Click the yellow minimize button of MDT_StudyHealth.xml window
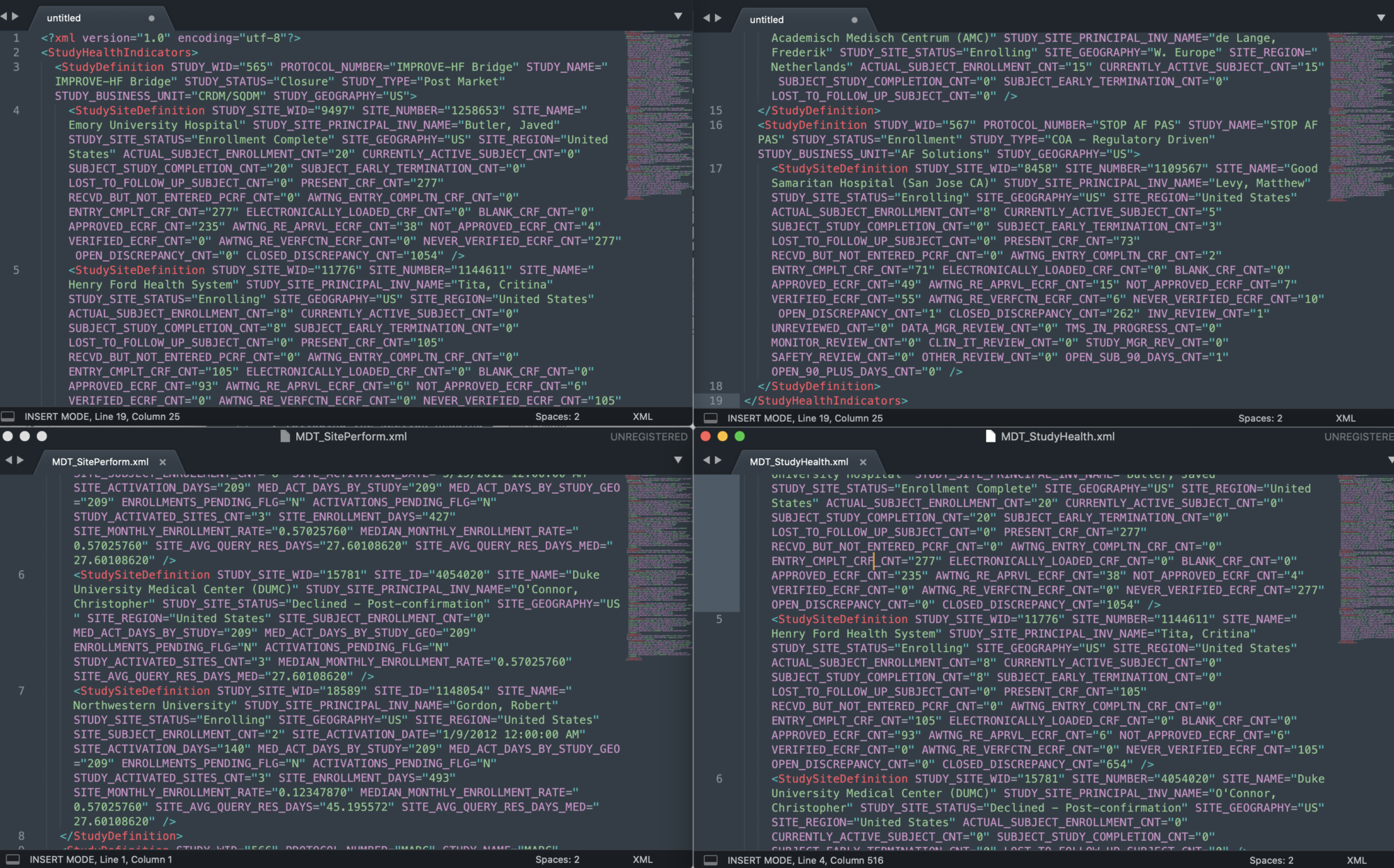 click(x=722, y=436)
